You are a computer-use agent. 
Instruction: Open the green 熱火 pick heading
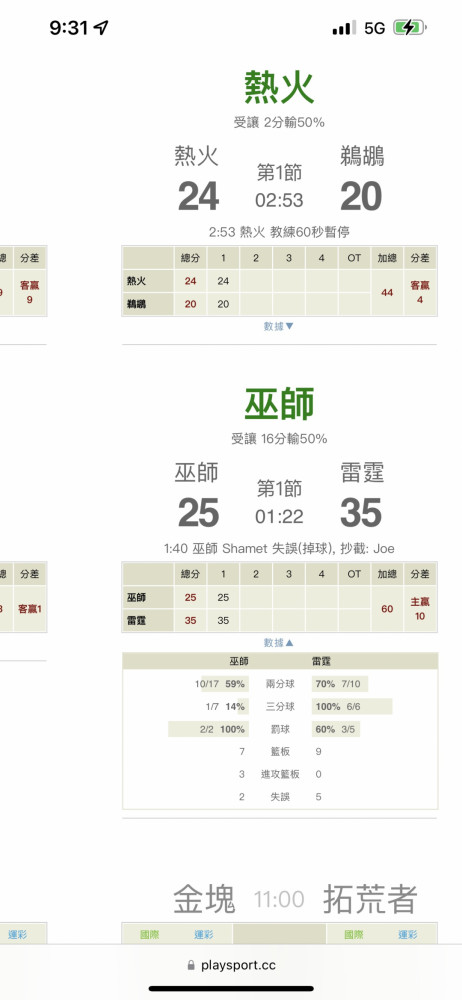279,87
